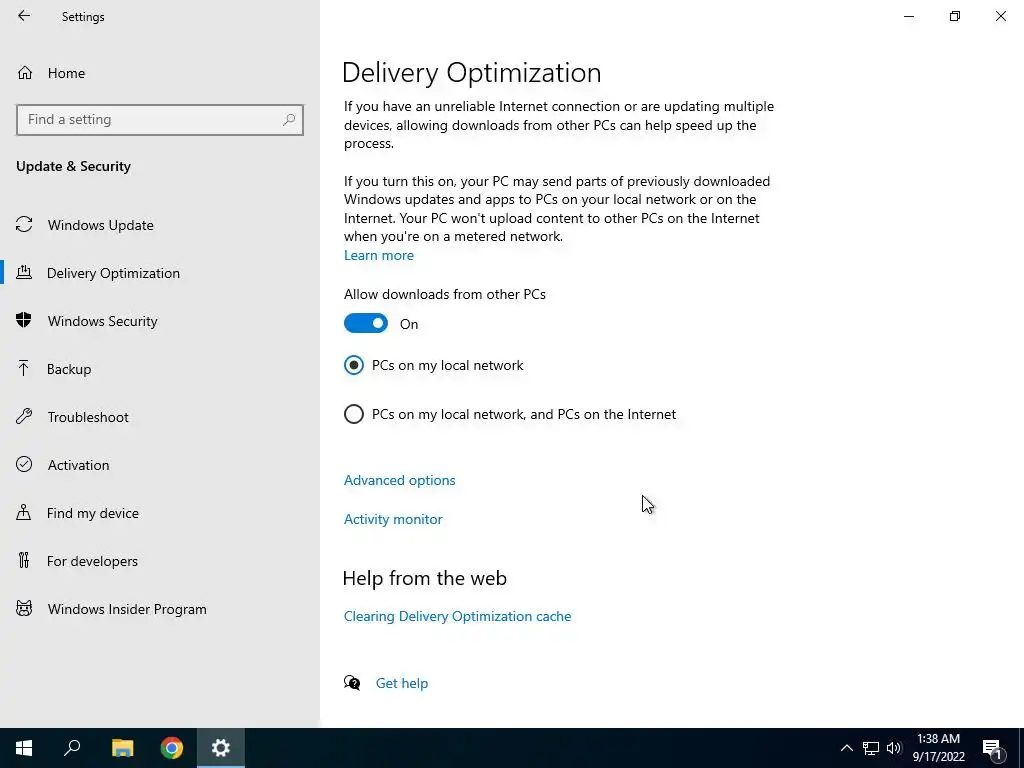Launch Google Chrome from taskbar
The height and width of the screenshot is (768, 1024).
point(172,748)
